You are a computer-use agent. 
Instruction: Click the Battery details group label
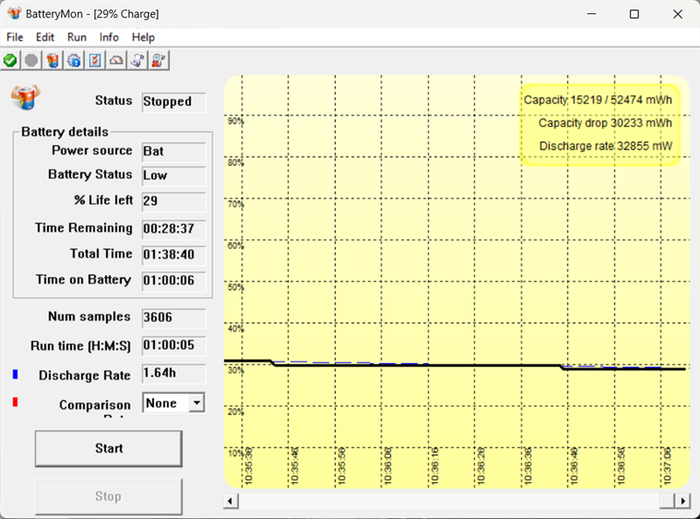(x=65, y=132)
